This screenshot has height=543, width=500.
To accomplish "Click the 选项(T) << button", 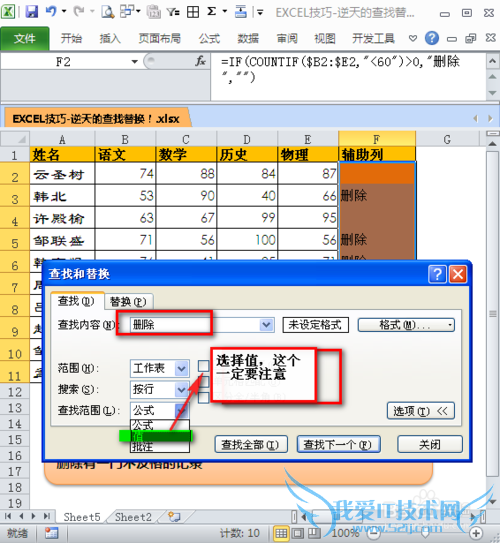I will pos(420,411).
